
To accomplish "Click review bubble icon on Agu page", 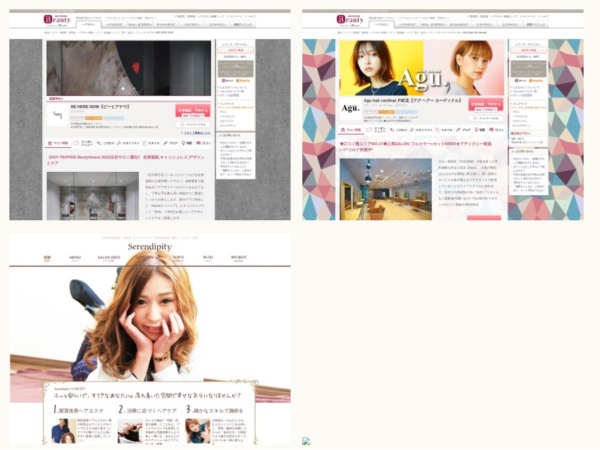I will coord(491,130).
